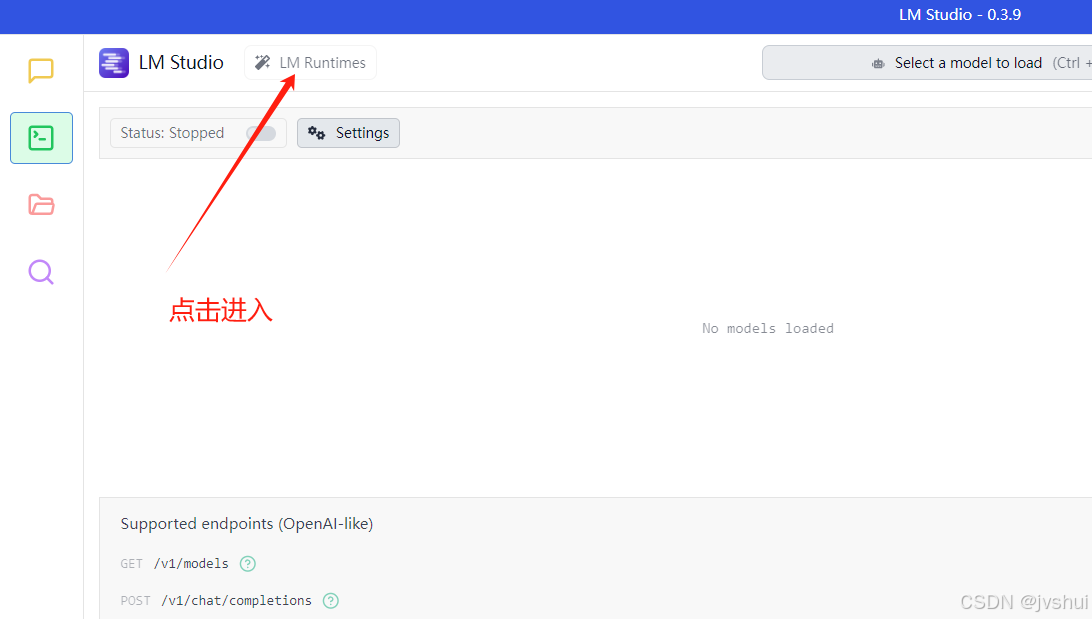1092x619 pixels.
Task: Open the My Models folder icon
Action: (41, 205)
